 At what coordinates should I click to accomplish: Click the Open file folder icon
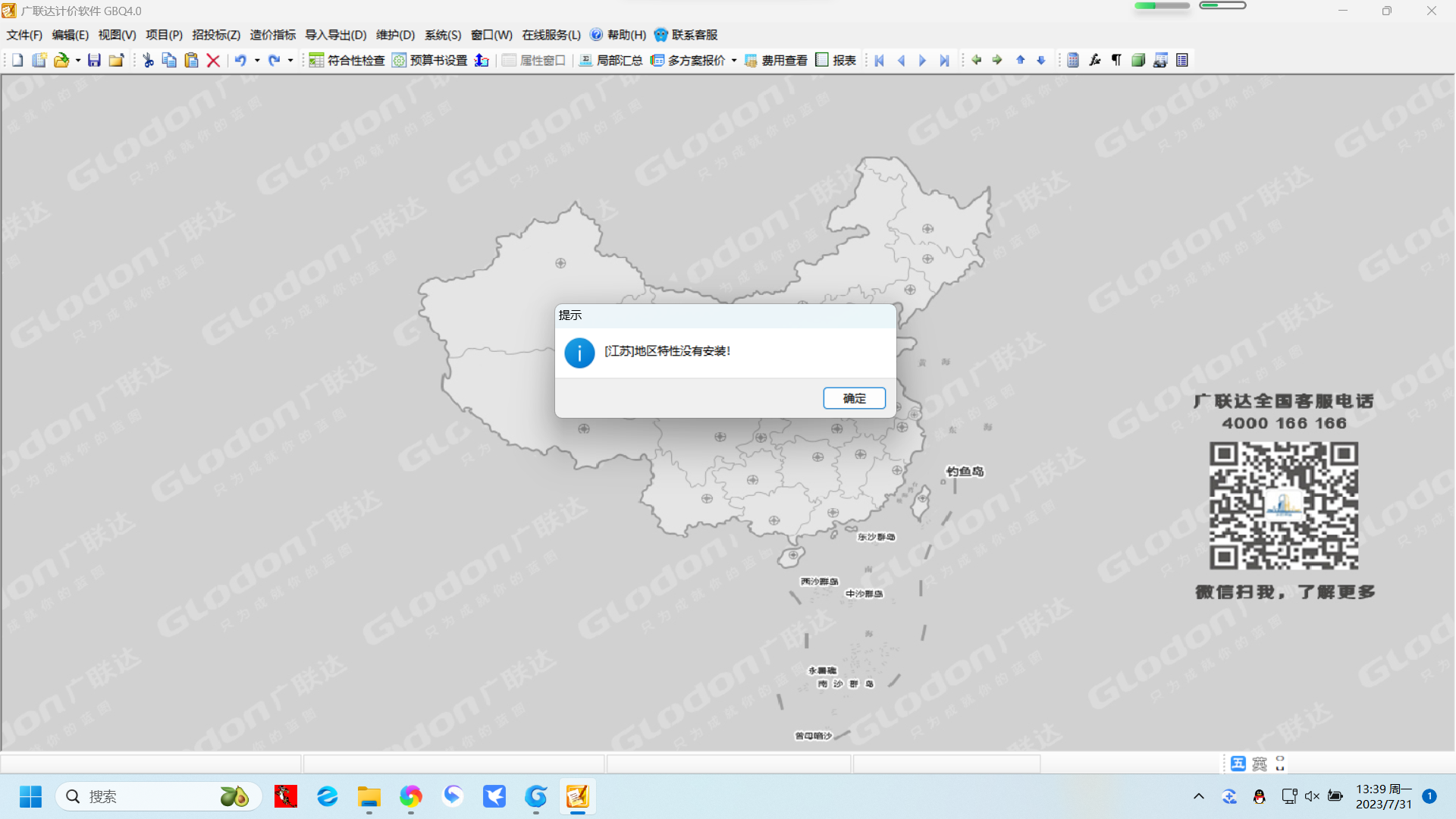point(61,61)
